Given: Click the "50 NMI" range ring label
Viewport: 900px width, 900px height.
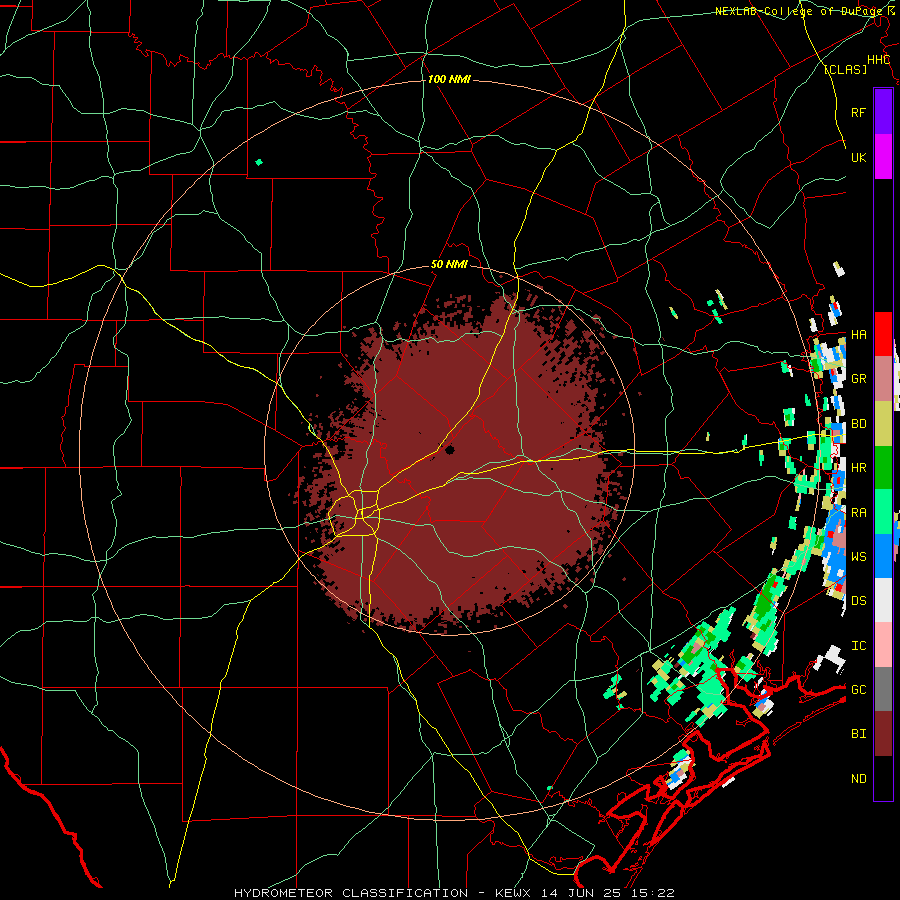Looking at the screenshot, I should coord(449,264).
